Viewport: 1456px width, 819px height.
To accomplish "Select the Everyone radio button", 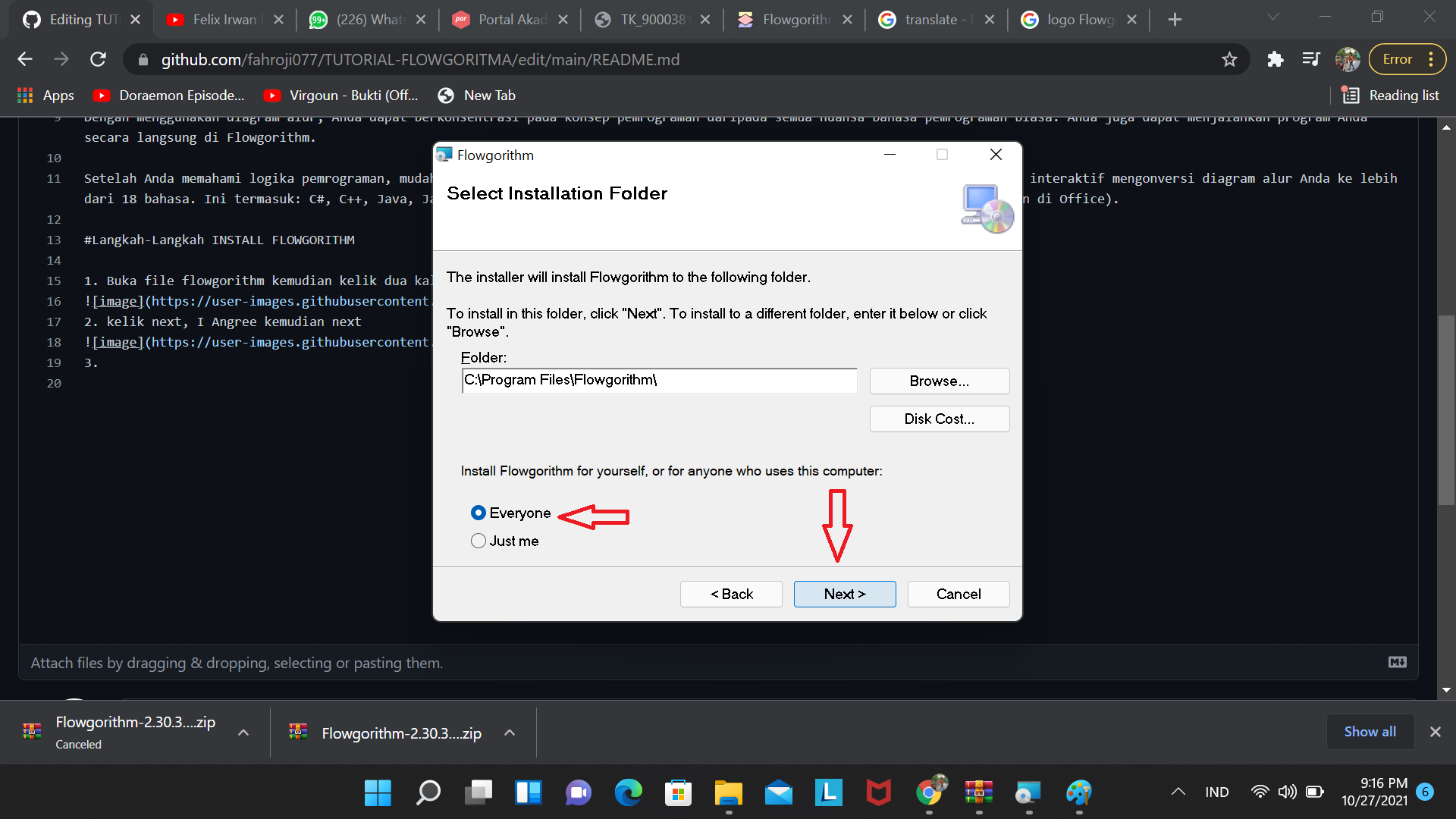I will click(x=479, y=513).
